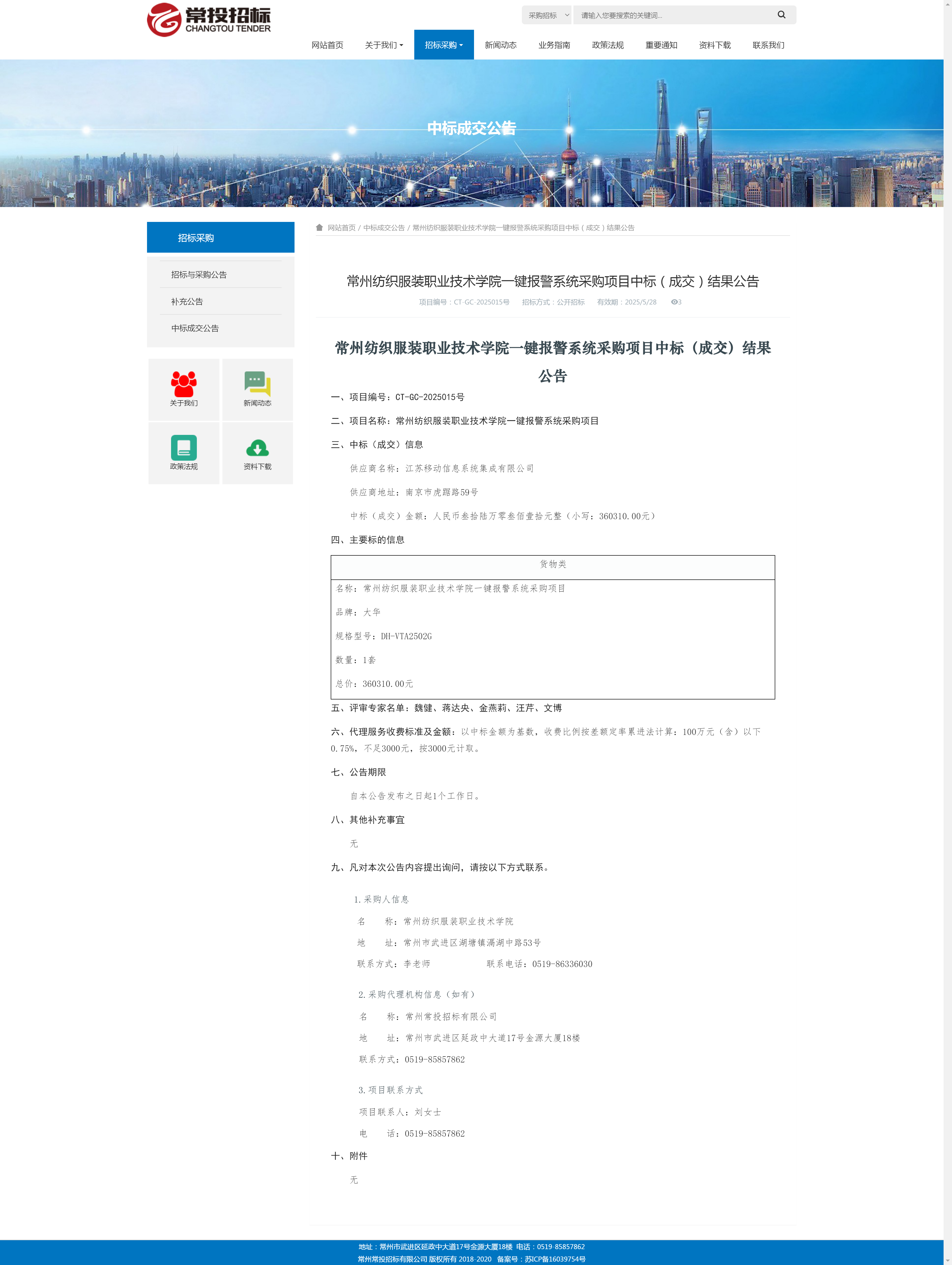This screenshot has width=952, height=1265.
Task: Open the 政策法规 book icon
Action: click(x=183, y=447)
